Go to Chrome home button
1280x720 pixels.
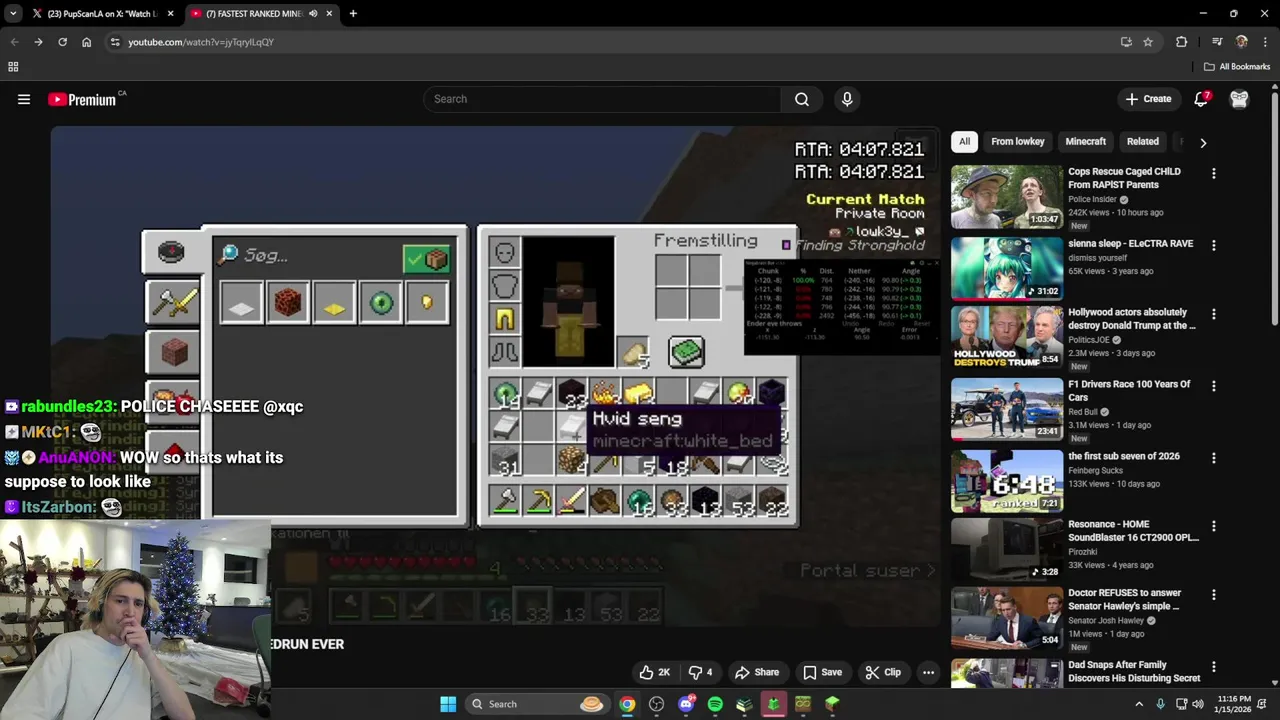click(87, 42)
